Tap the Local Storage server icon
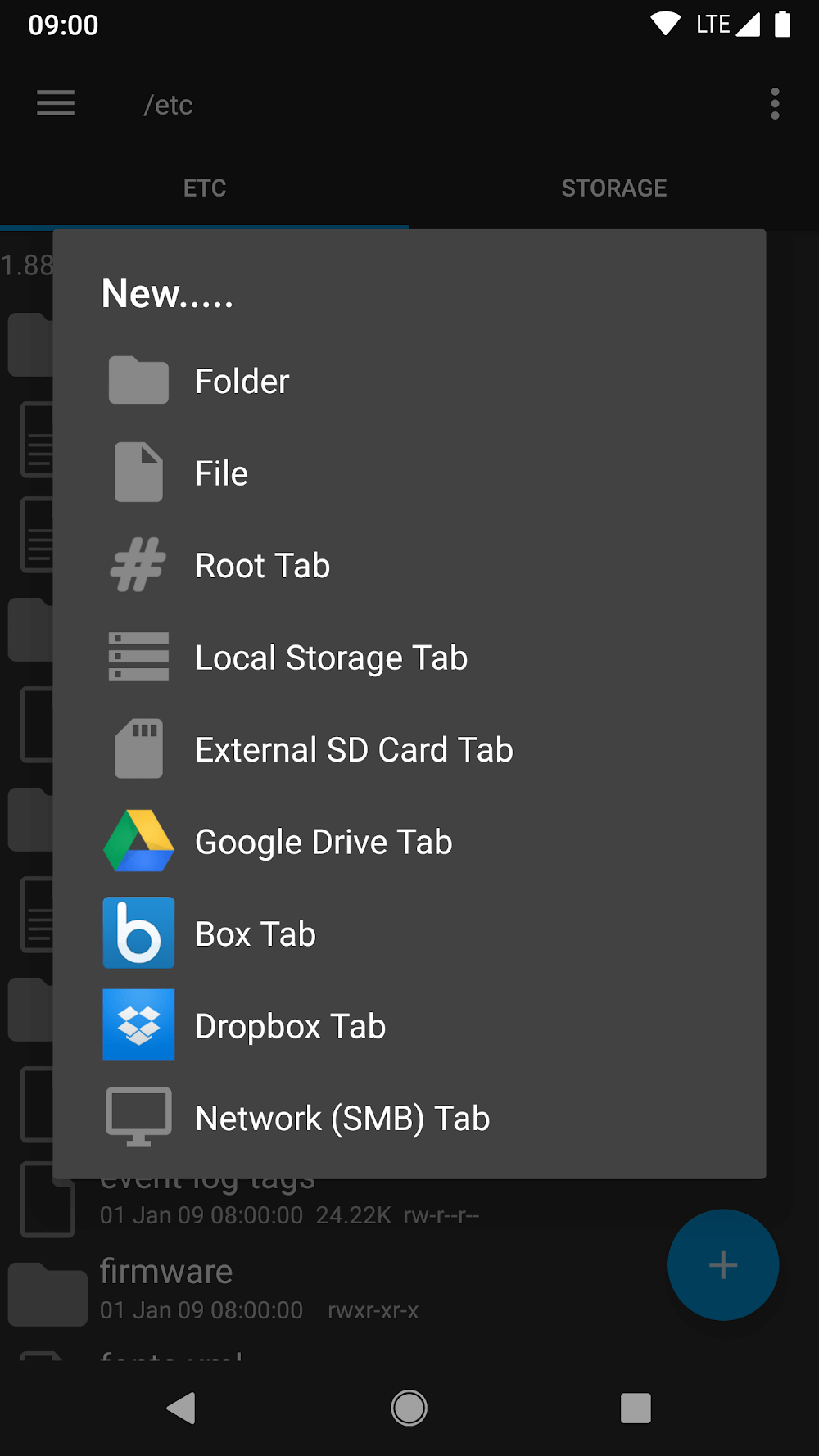Screen dimensions: 819x1456 point(138,657)
